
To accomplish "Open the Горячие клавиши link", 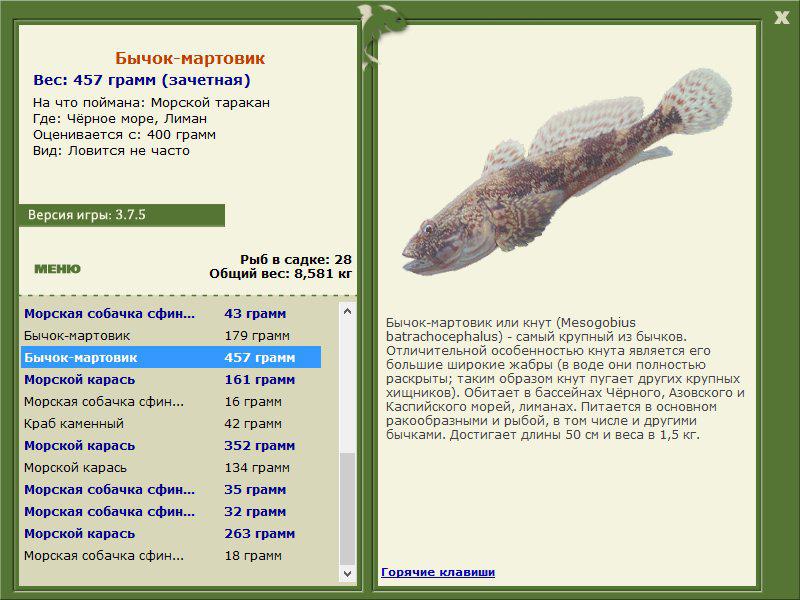I will pos(438,572).
